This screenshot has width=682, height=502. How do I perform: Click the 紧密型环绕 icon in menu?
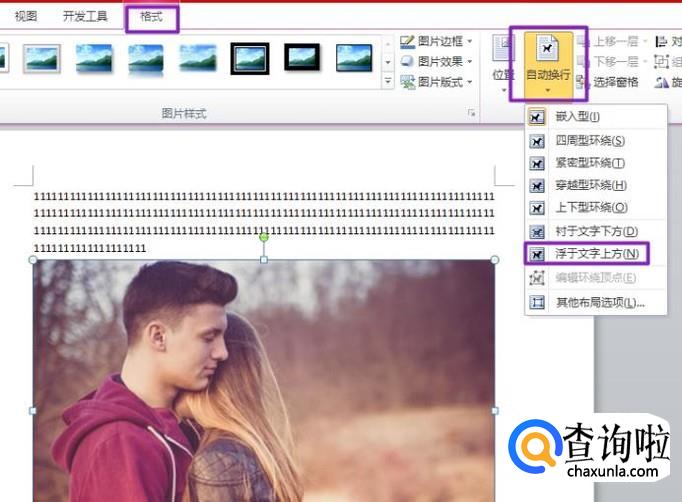click(x=537, y=164)
